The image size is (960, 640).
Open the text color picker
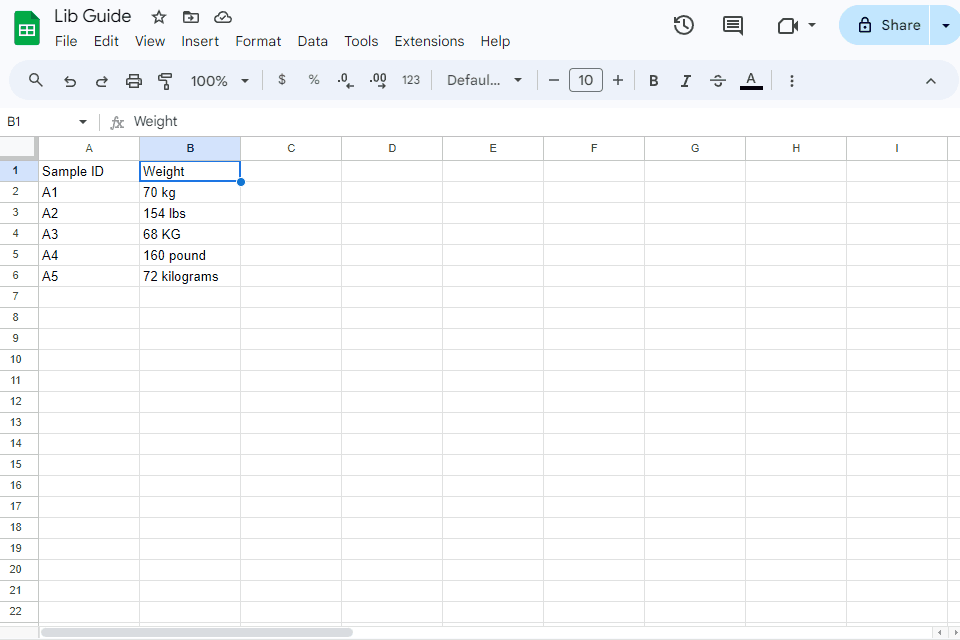[751, 81]
